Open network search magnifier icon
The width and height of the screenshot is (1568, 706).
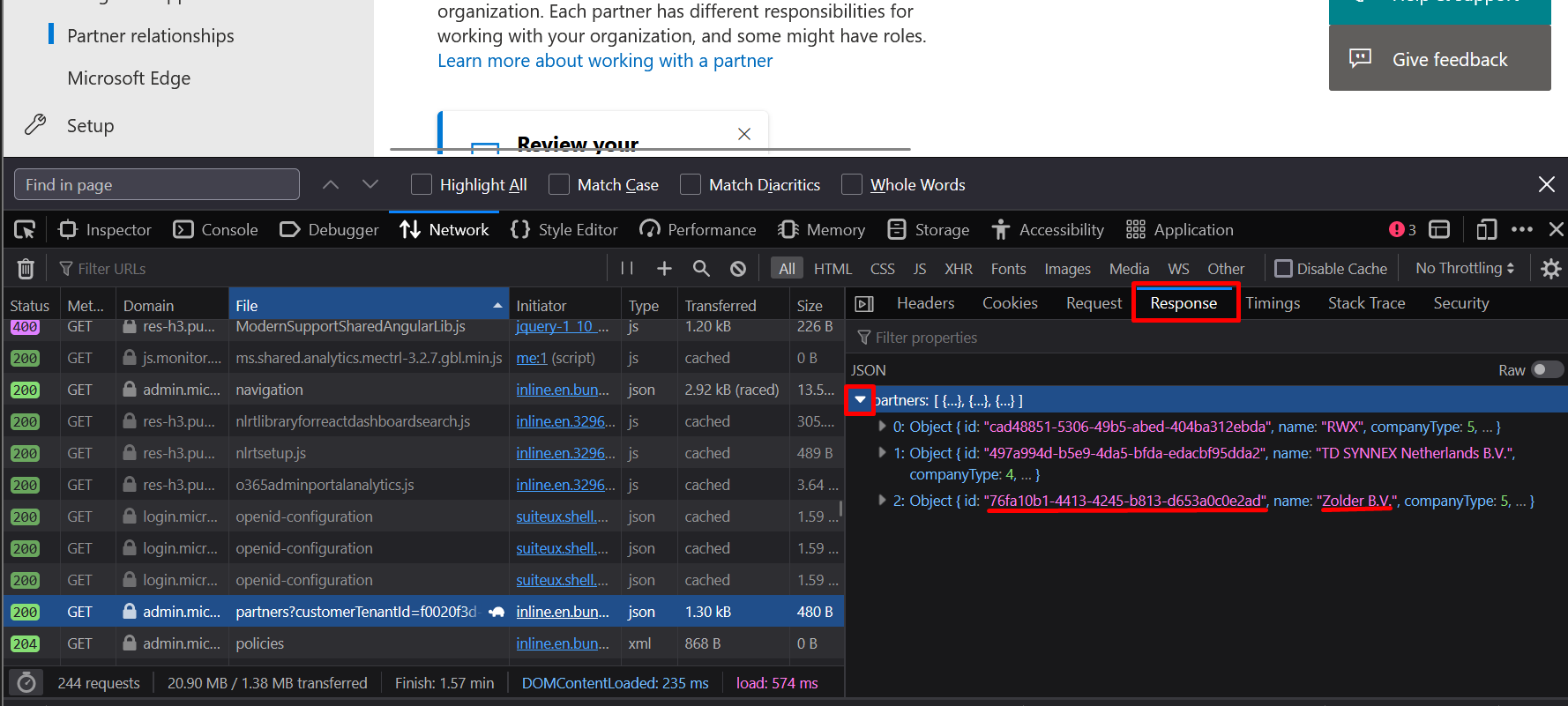[701, 269]
